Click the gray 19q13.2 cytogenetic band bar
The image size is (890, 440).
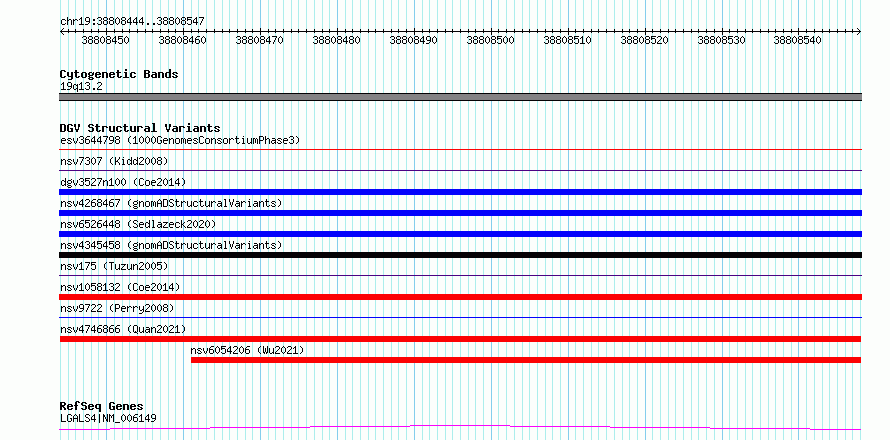click(460, 97)
